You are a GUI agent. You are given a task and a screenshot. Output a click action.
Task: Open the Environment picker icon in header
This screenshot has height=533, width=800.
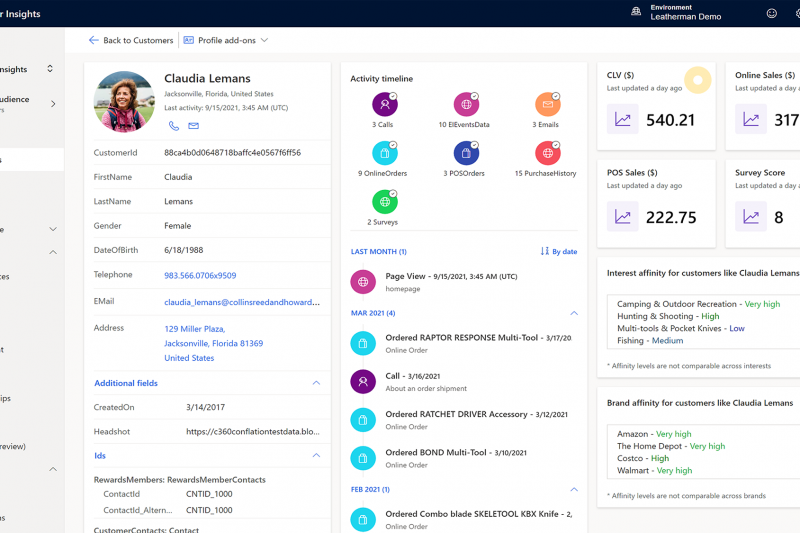636,12
